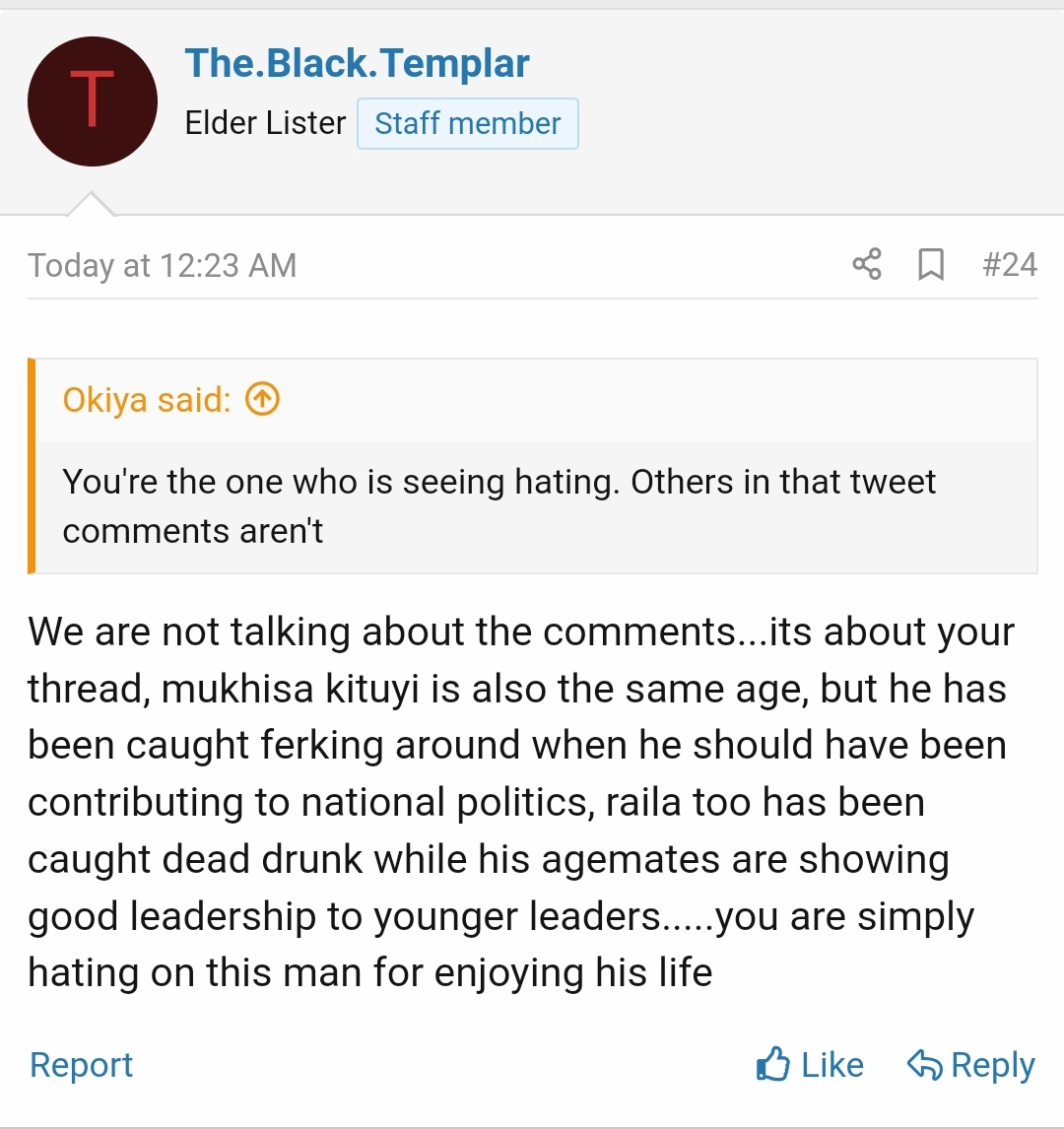Click the curved Reply arrow icon

coord(924,1065)
